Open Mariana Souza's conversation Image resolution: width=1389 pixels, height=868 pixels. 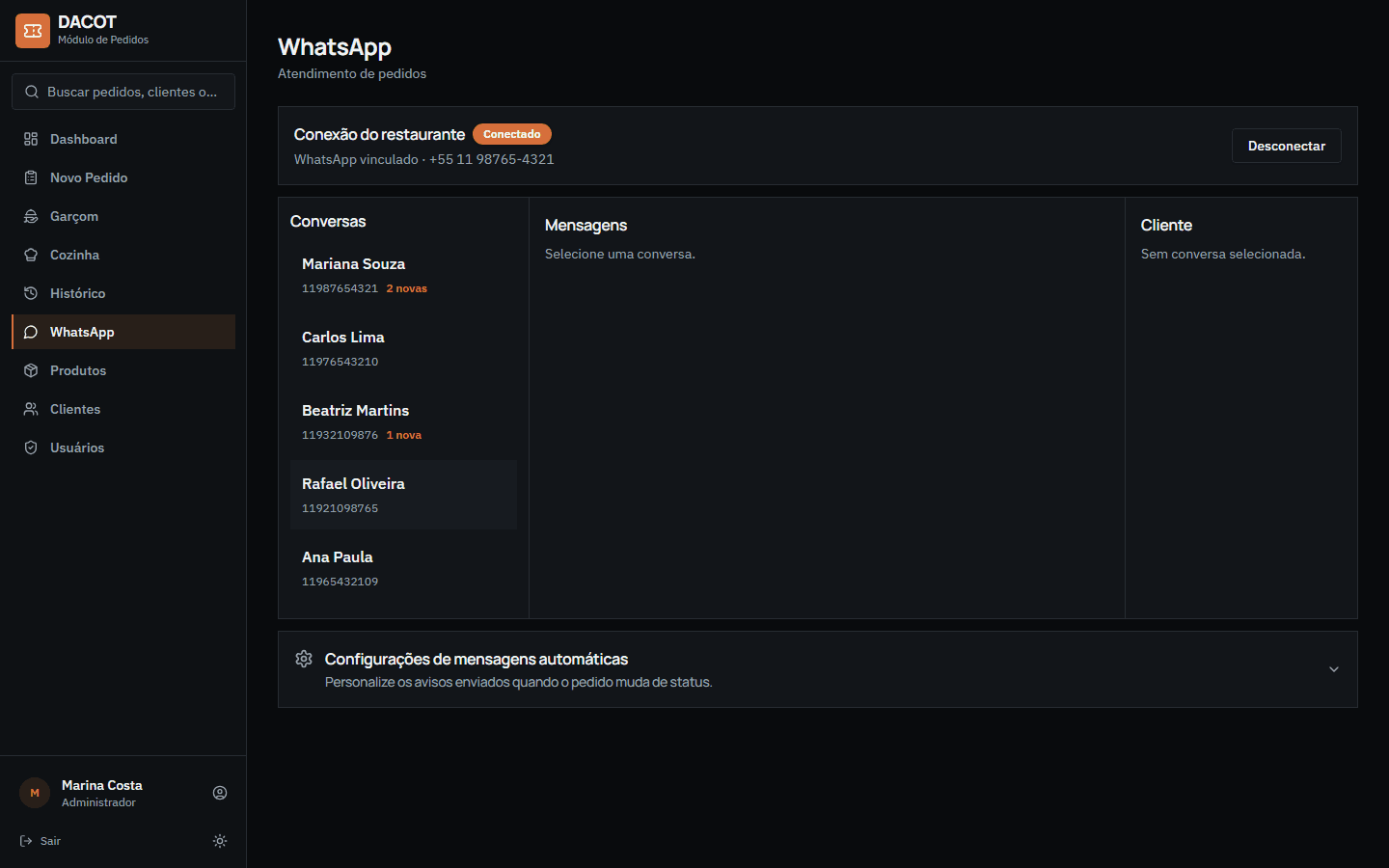pyautogui.click(x=403, y=275)
